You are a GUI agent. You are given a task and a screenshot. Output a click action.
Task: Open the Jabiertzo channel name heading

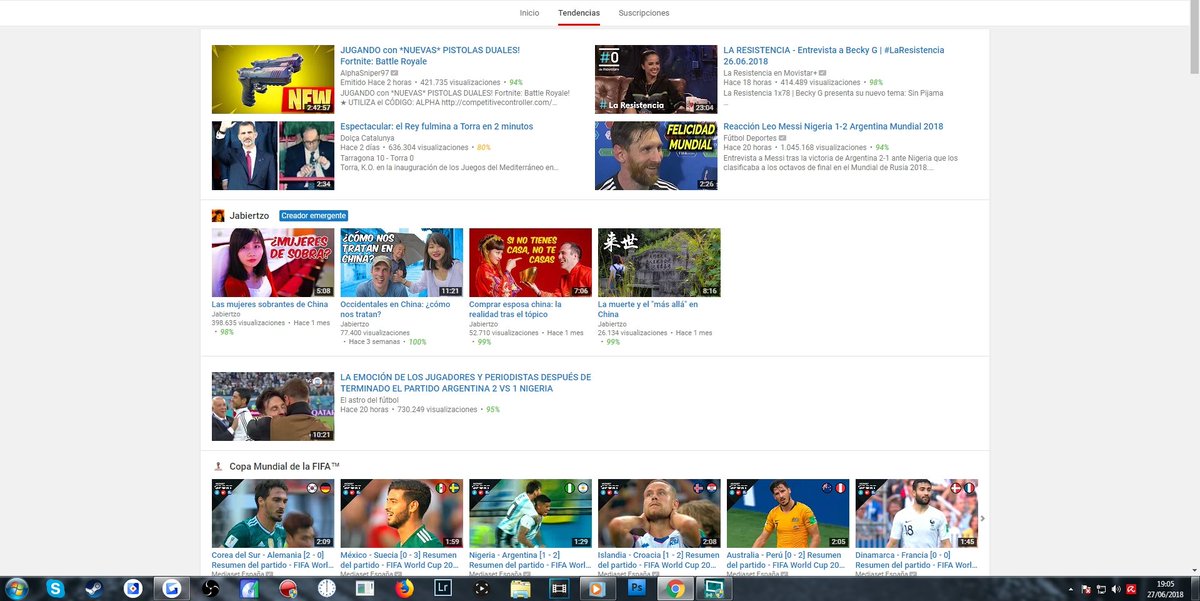click(249, 215)
